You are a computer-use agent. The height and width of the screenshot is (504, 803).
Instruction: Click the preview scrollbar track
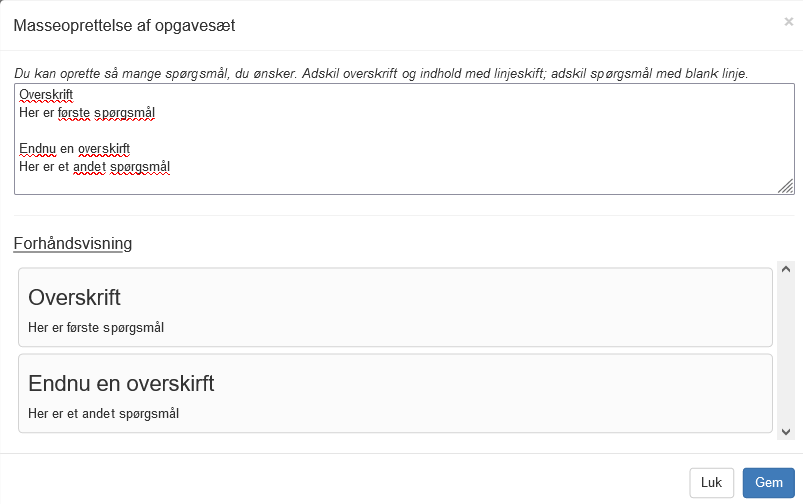(x=786, y=351)
